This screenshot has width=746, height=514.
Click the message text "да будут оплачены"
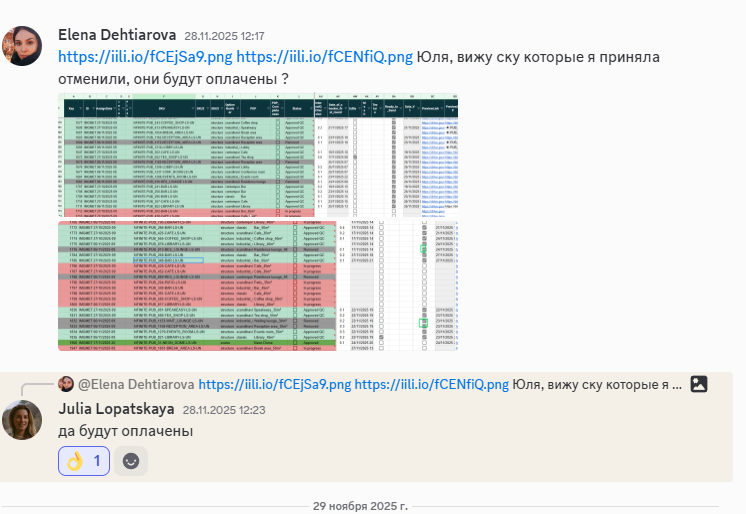pyautogui.click(x=126, y=431)
